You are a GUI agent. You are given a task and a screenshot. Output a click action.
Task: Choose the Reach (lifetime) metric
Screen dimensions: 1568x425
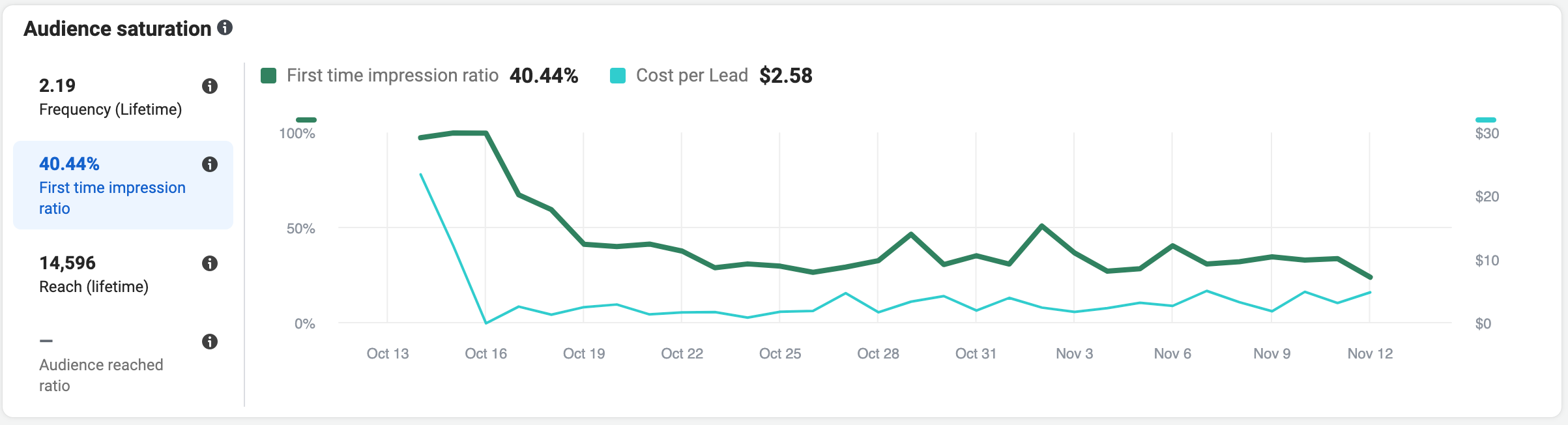[x=123, y=275]
